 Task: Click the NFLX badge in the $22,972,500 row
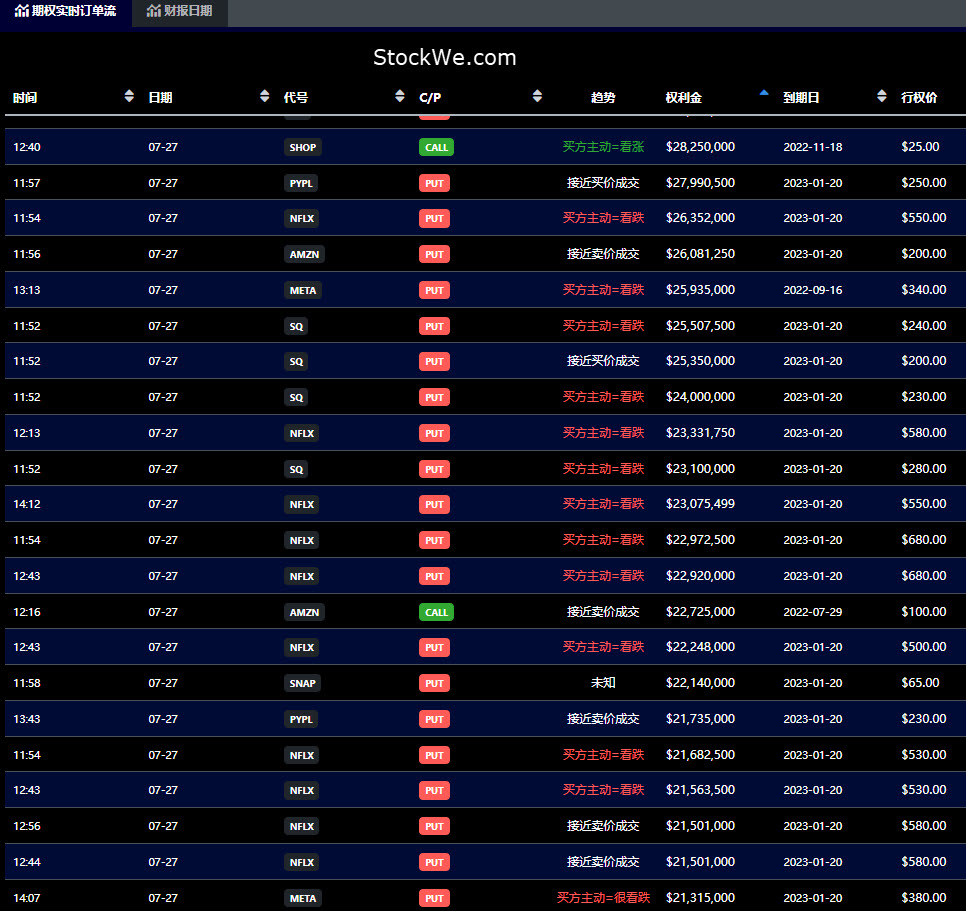coord(302,540)
